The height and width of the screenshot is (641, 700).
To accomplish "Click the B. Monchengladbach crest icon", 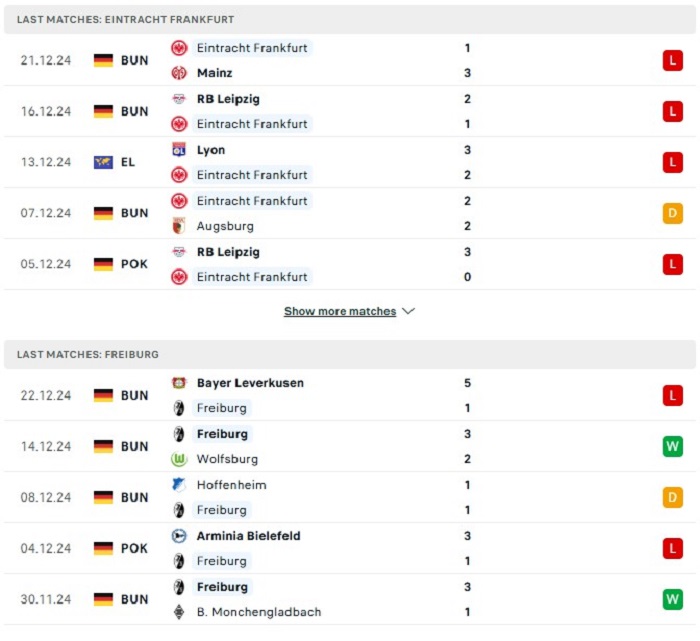I will pos(179,612).
